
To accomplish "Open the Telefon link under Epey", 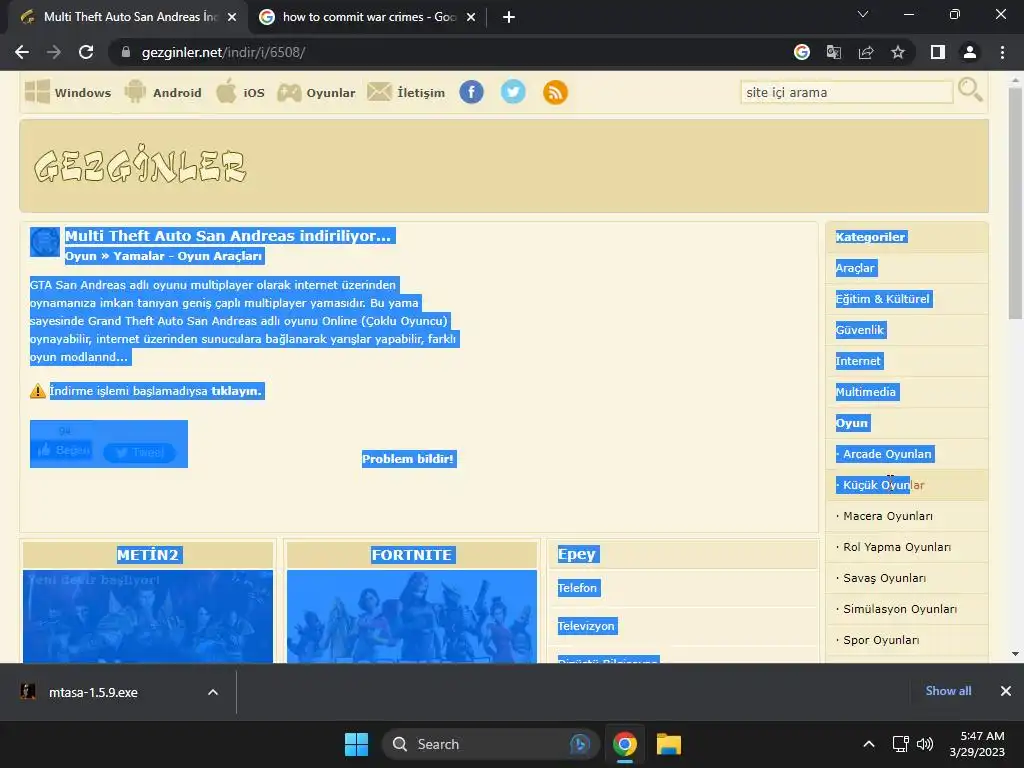I will pos(577,588).
